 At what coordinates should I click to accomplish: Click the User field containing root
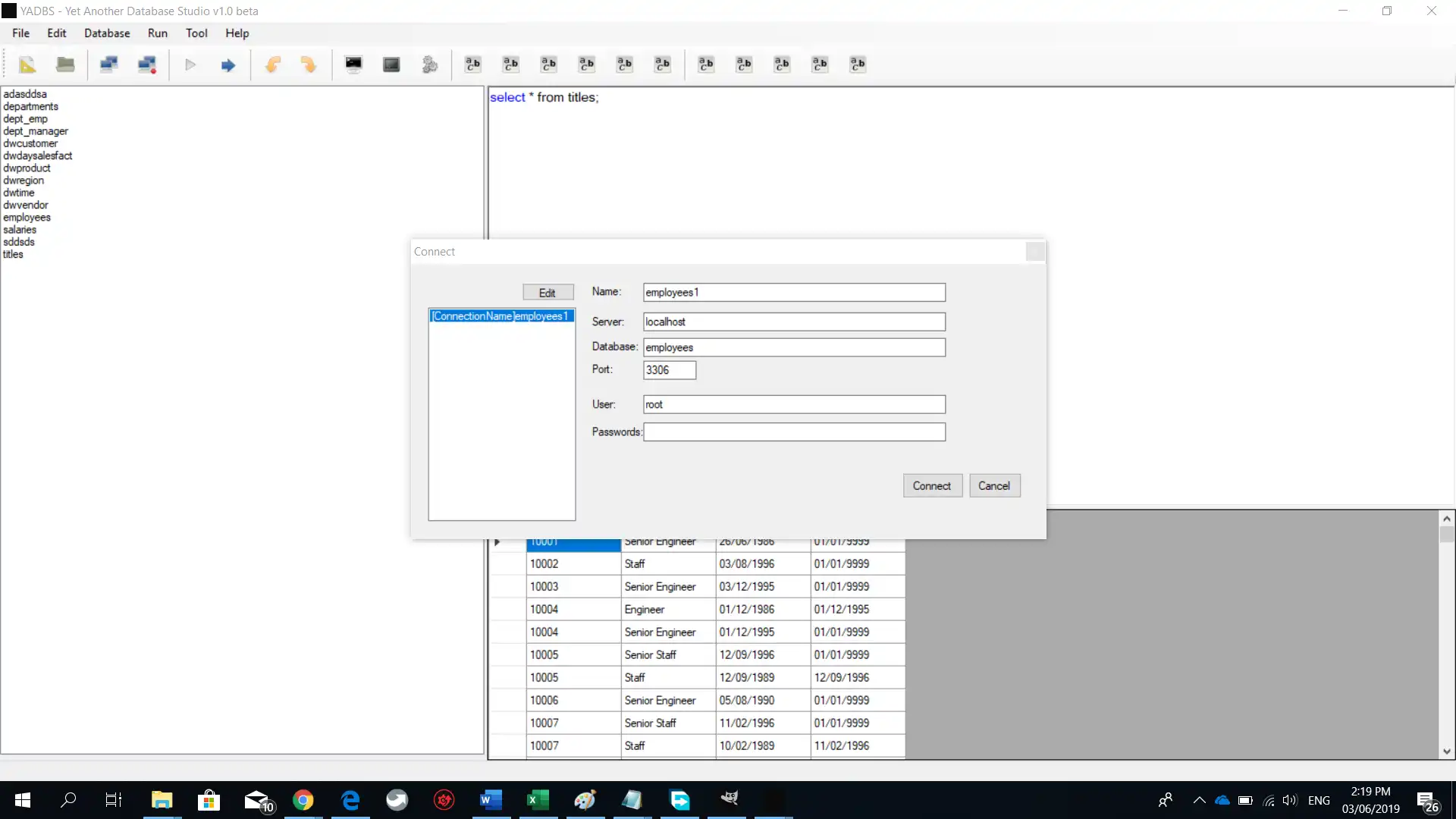[794, 405]
